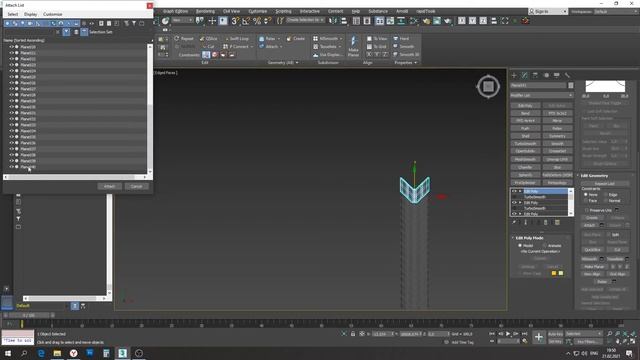The width and height of the screenshot is (640, 360).
Task: Open Display menu in Attach List dialog
Action: pos(31,14)
